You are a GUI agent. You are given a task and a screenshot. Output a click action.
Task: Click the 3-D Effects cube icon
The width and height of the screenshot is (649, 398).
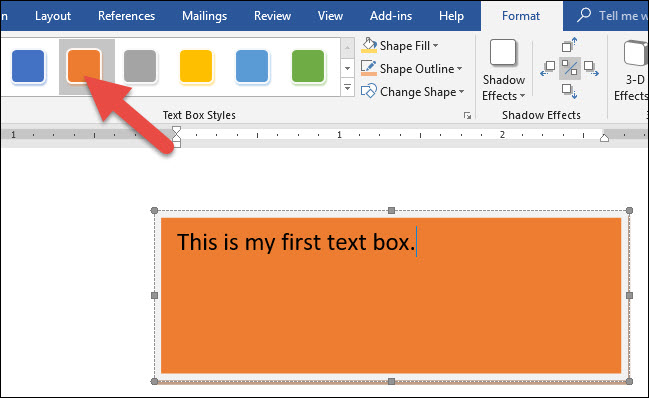[x=635, y=53]
